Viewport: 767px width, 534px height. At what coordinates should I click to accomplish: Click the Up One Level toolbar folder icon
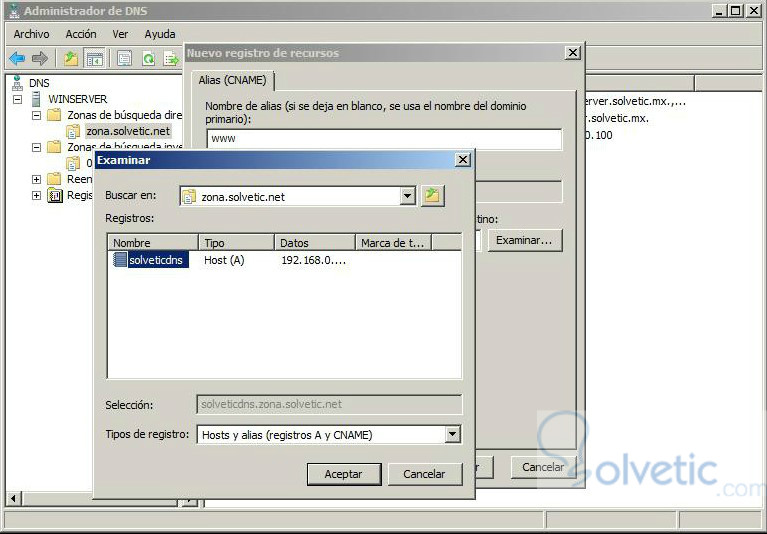71,59
